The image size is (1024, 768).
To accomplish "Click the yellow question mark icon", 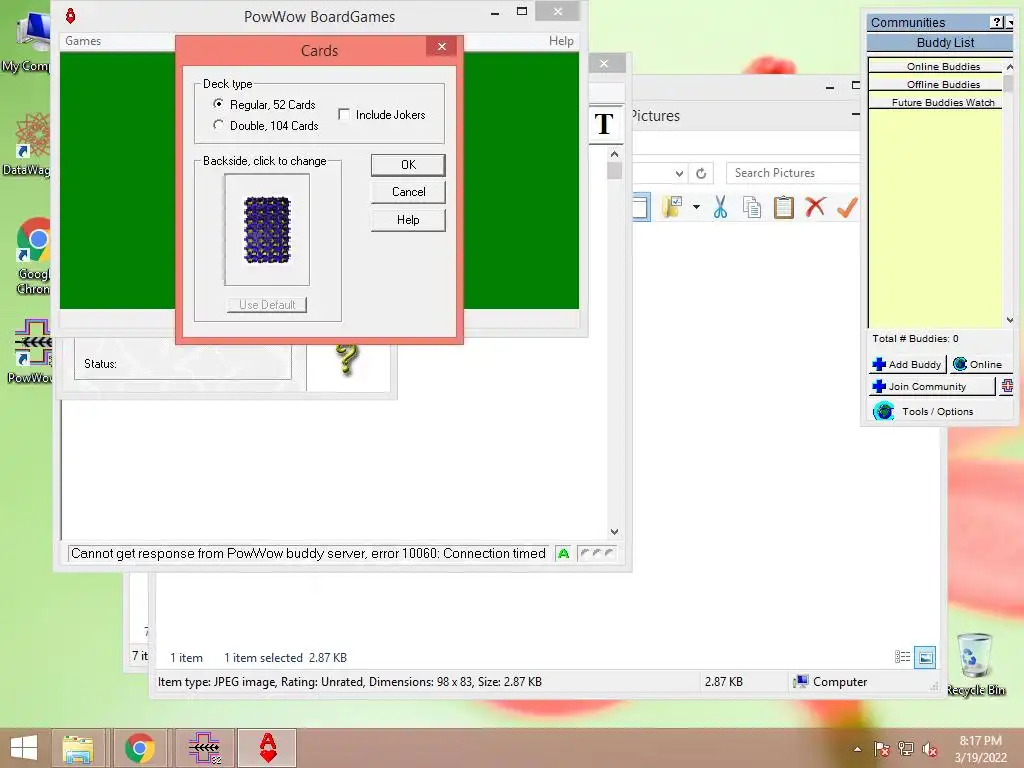I will (347, 359).
